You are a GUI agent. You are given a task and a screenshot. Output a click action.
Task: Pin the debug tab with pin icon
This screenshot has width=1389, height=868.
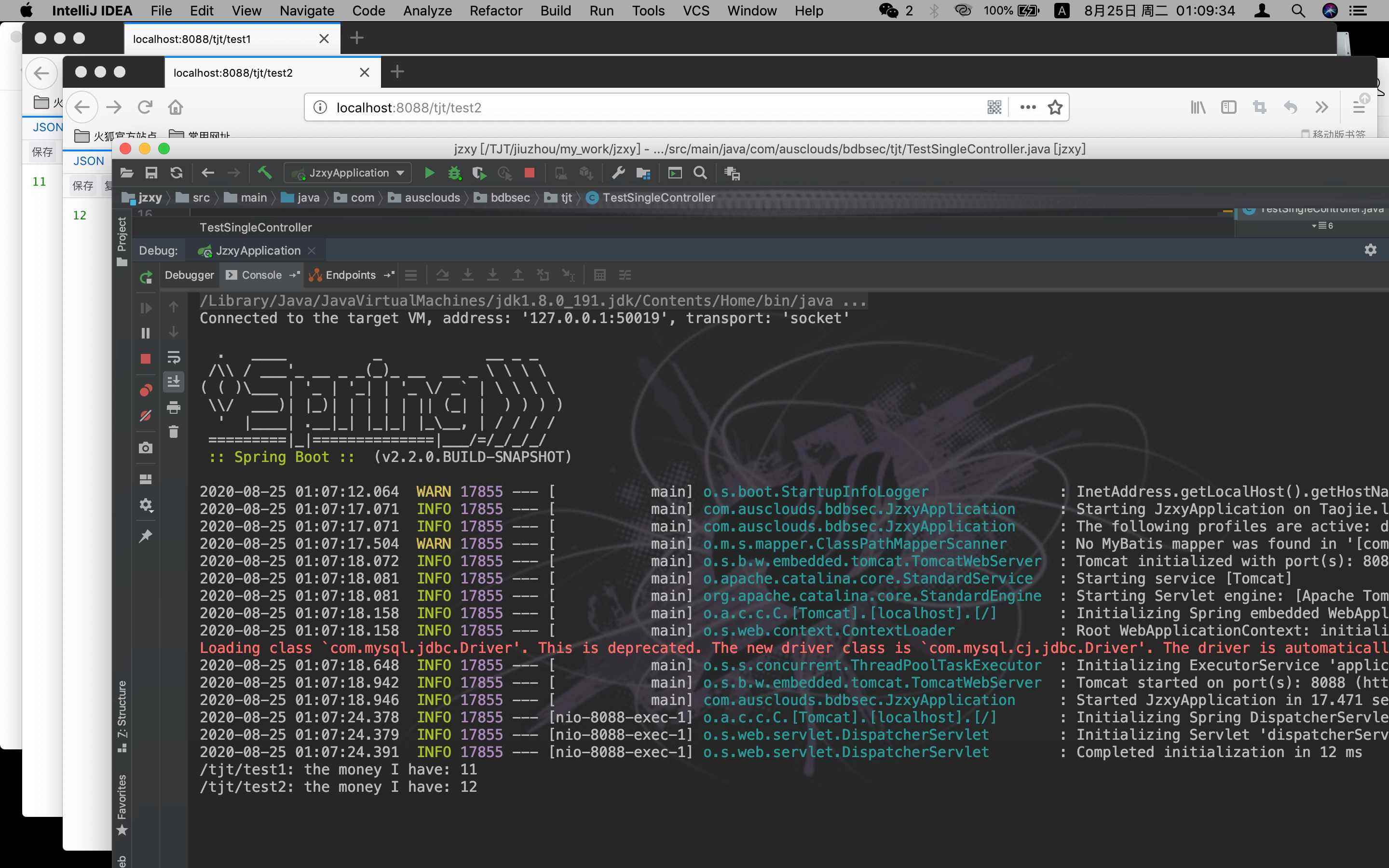(146, 536)
